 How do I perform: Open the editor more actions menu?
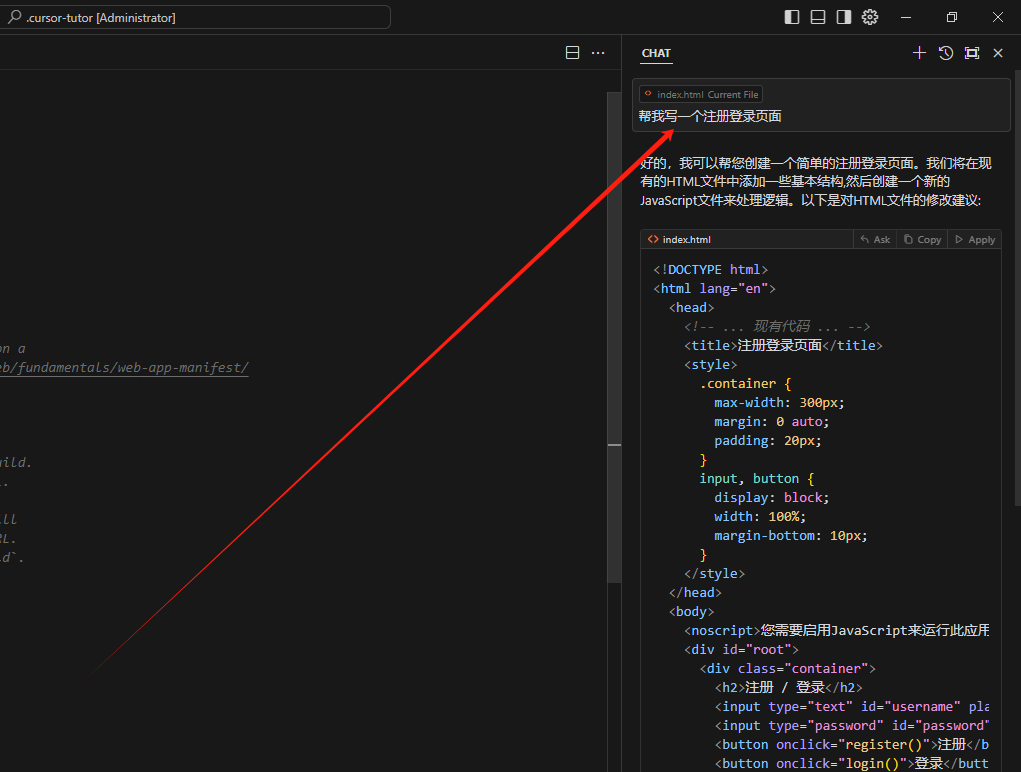point(597,52)
